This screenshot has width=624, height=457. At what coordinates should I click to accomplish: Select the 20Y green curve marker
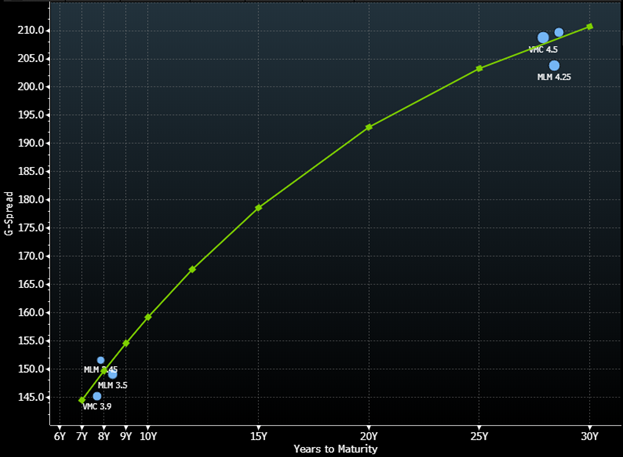point(369,127)
